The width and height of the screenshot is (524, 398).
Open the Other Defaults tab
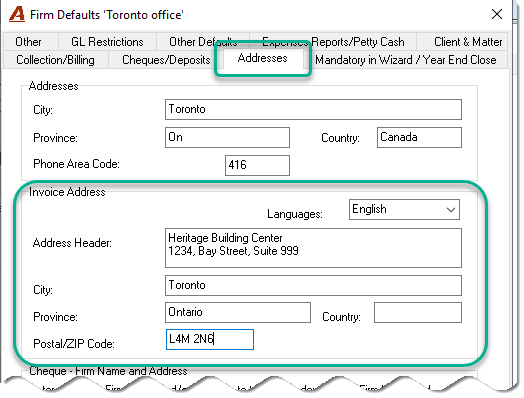click(x=203, y=42)
